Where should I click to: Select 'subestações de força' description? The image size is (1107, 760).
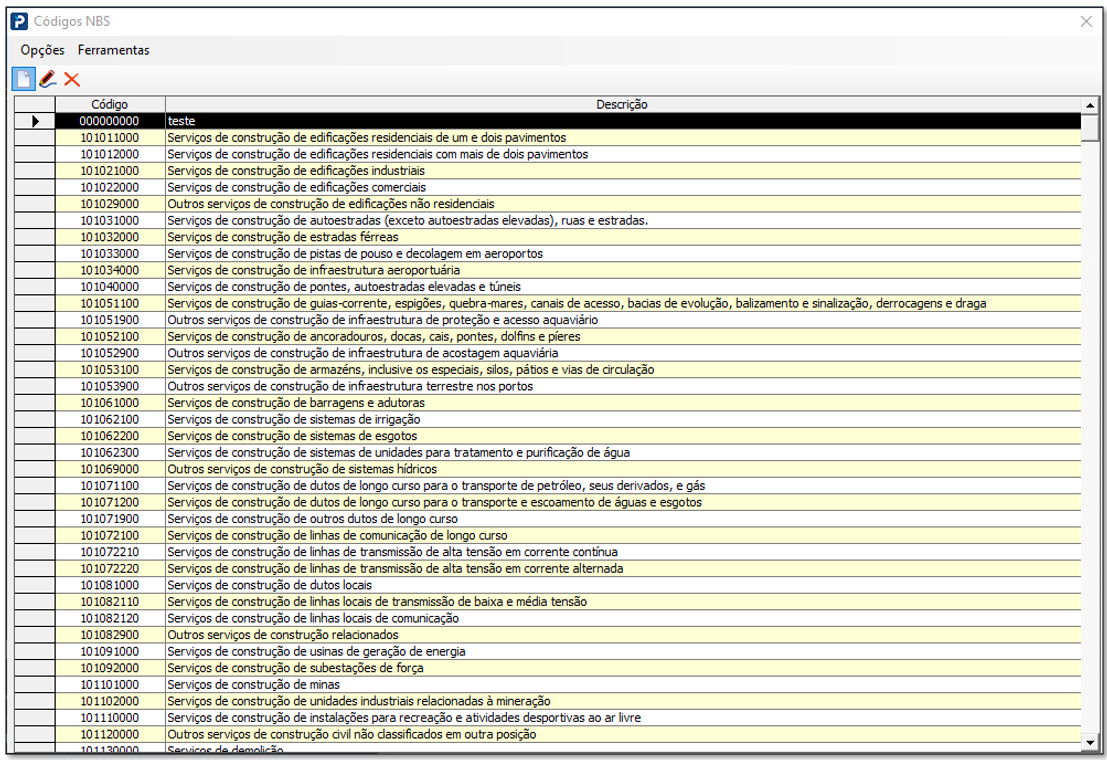pyautogui.click(x=623, y=669)
